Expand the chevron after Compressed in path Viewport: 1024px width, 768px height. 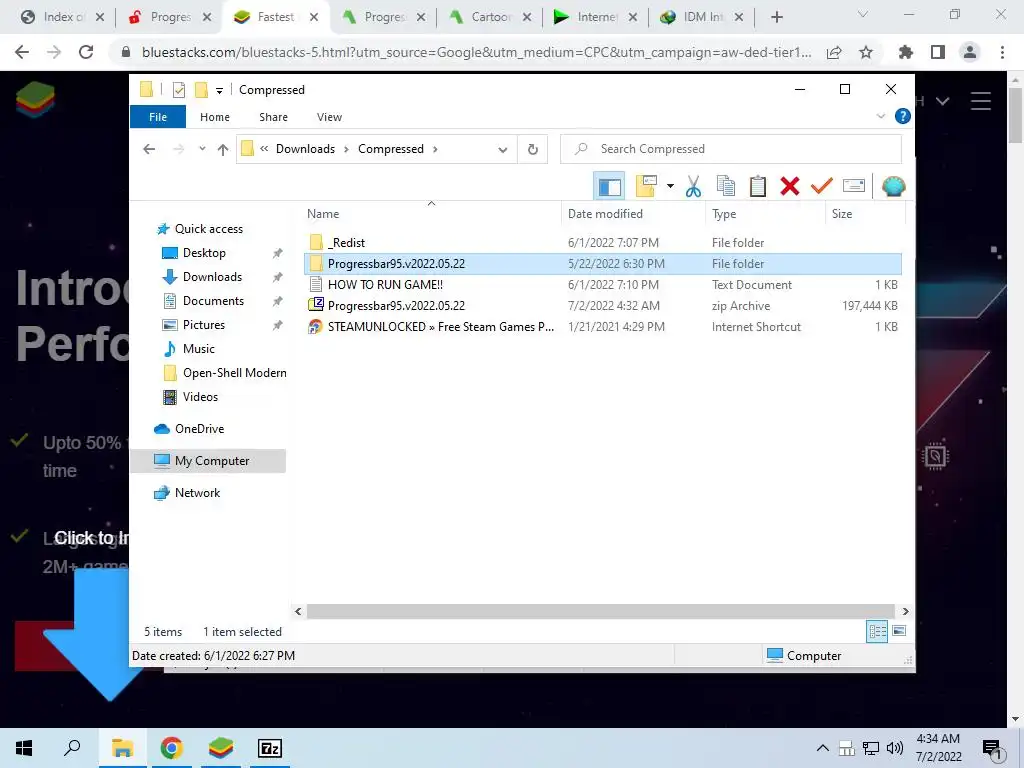pyautogui.click(x=435, y=149)
